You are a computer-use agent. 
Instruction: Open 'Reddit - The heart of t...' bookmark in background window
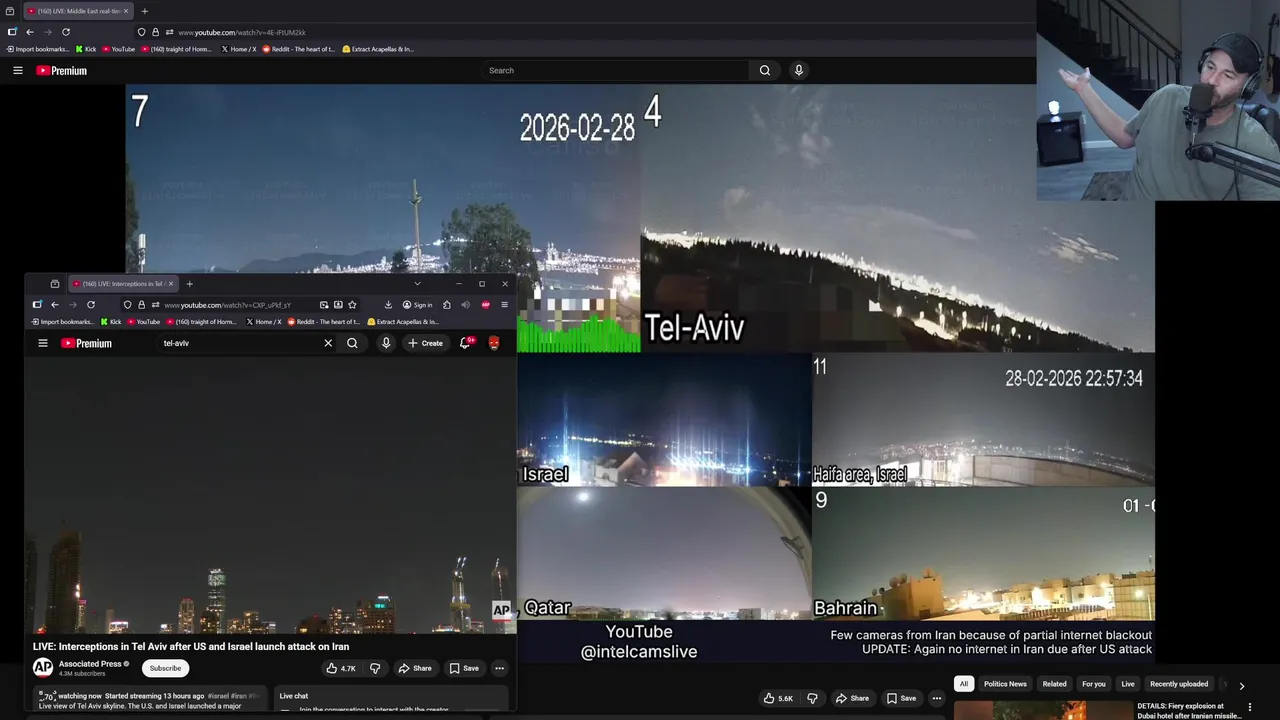click(297, 49)
